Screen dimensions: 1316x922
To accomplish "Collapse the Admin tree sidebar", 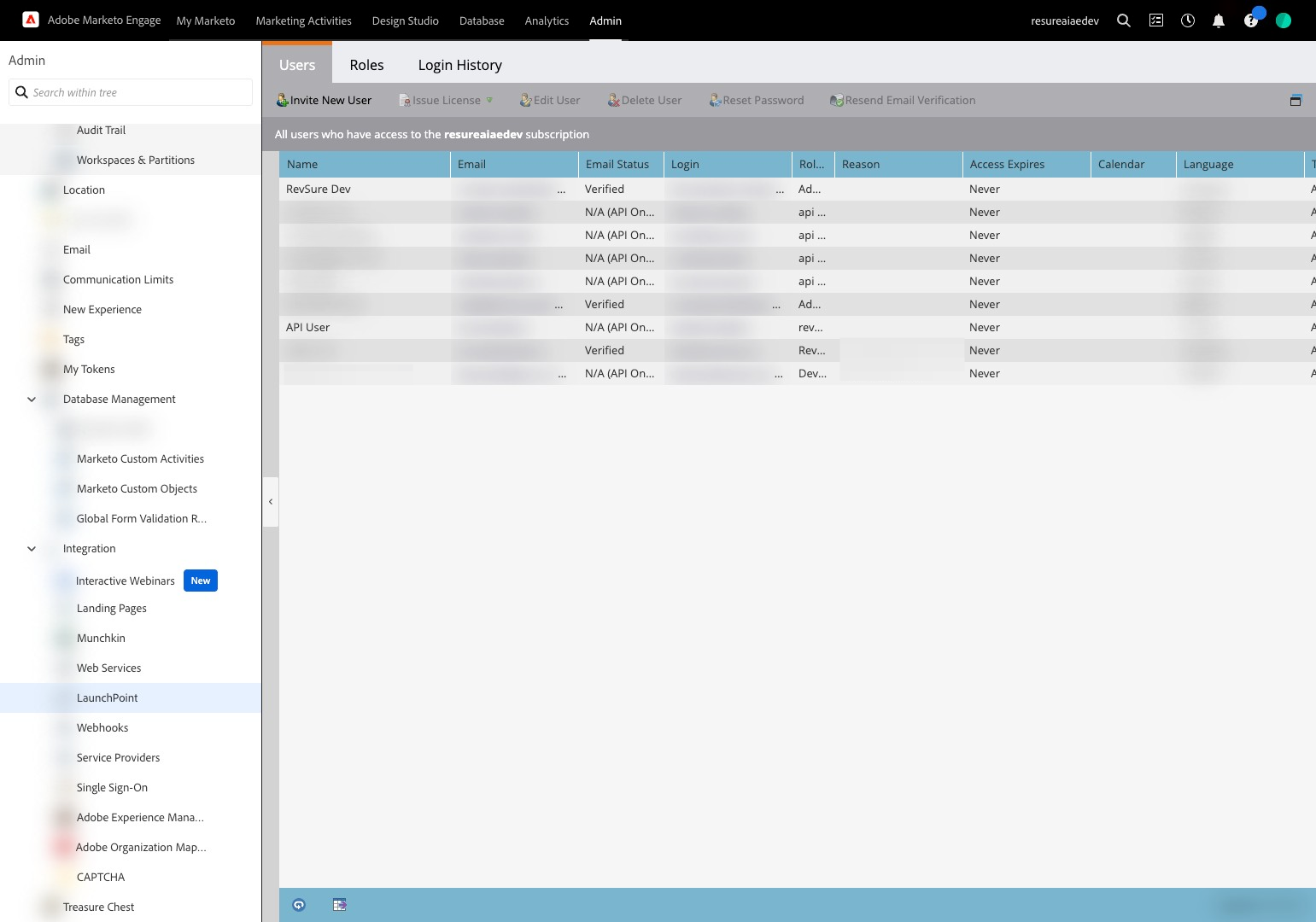I will [271, 501].
